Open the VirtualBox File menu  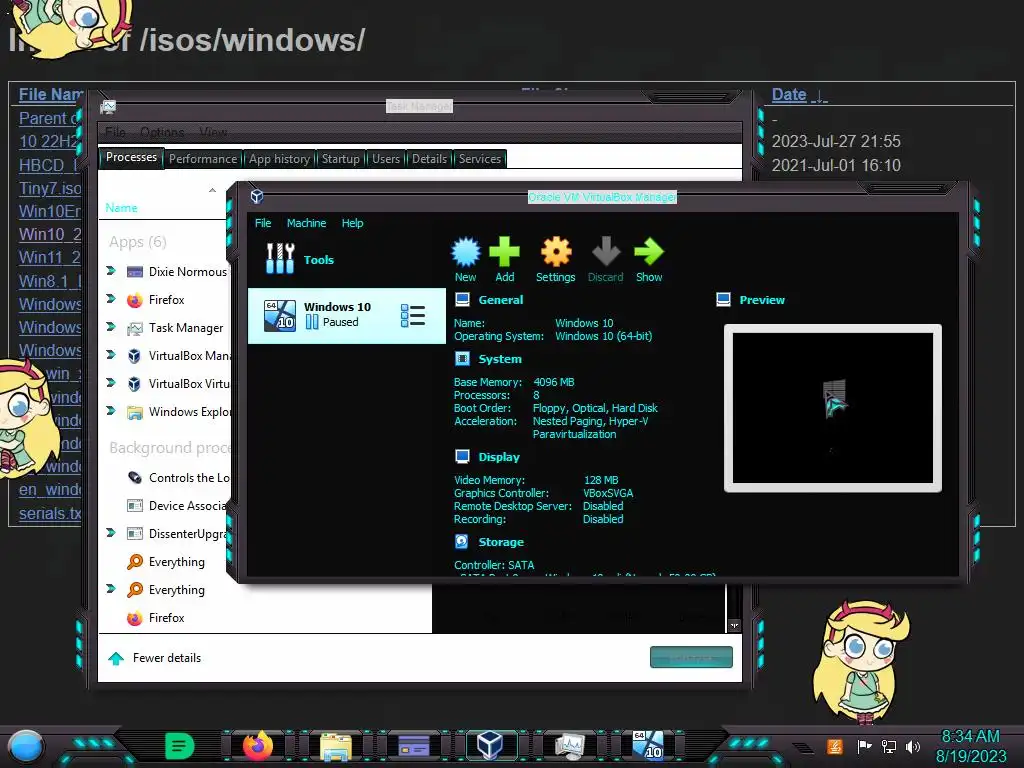pyautogui.click(x=263, y=223)
